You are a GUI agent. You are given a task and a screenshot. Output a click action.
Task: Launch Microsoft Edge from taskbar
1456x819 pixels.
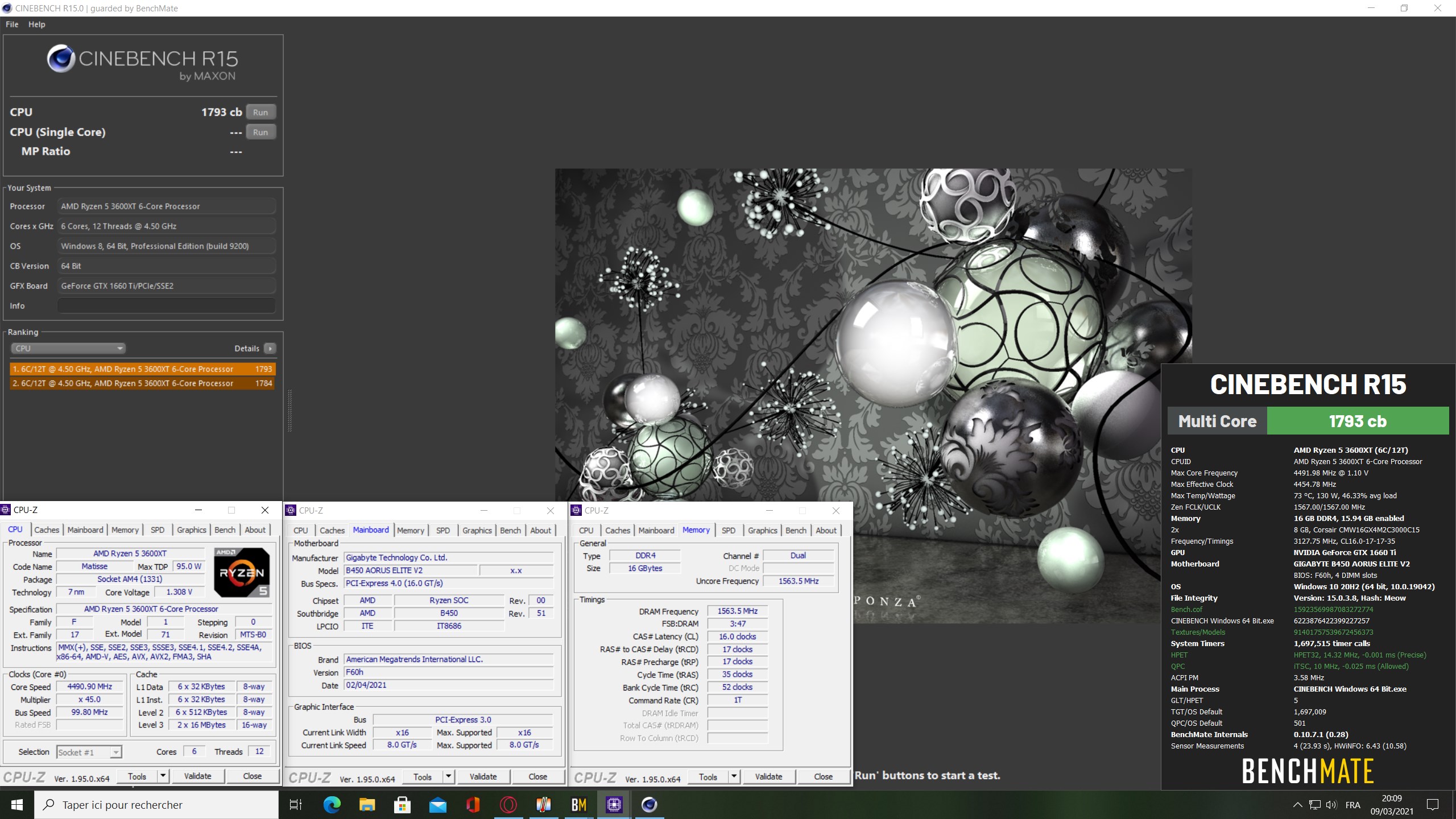pos(332,805)
